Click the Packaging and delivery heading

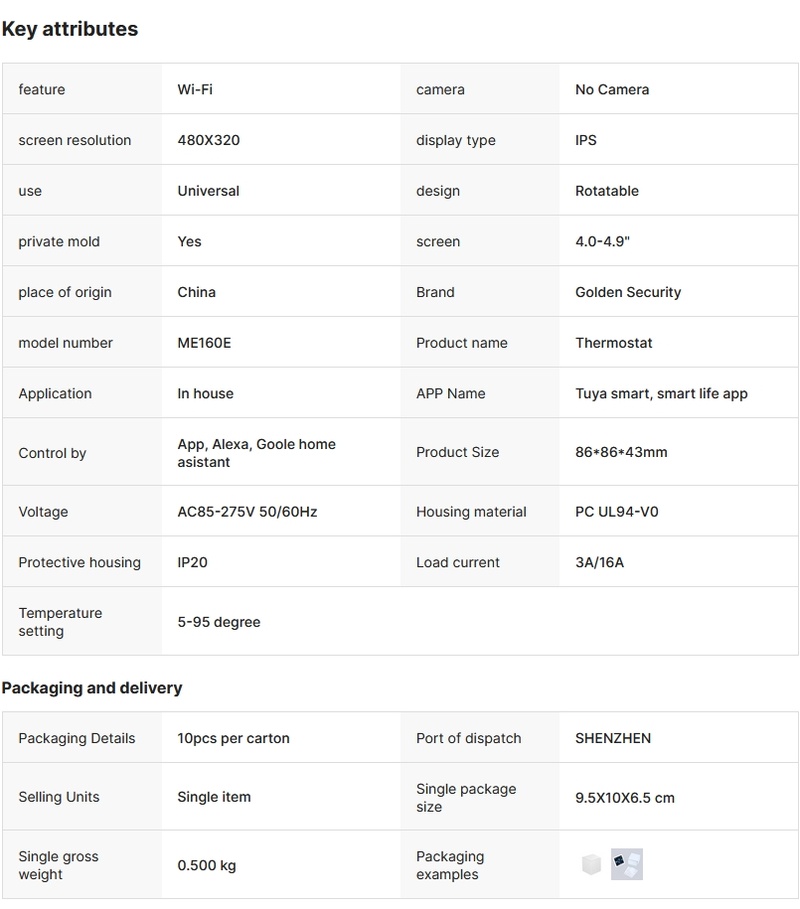[x=92, y=688]
